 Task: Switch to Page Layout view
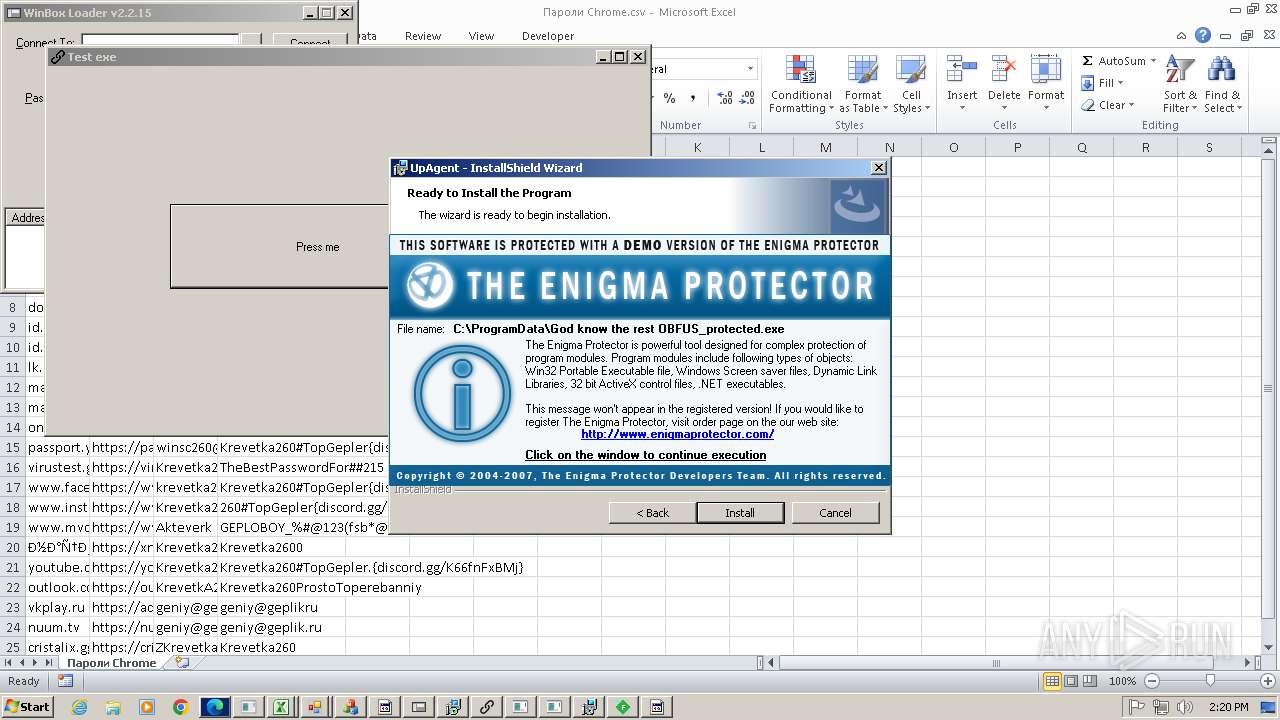pos(1071,681)
